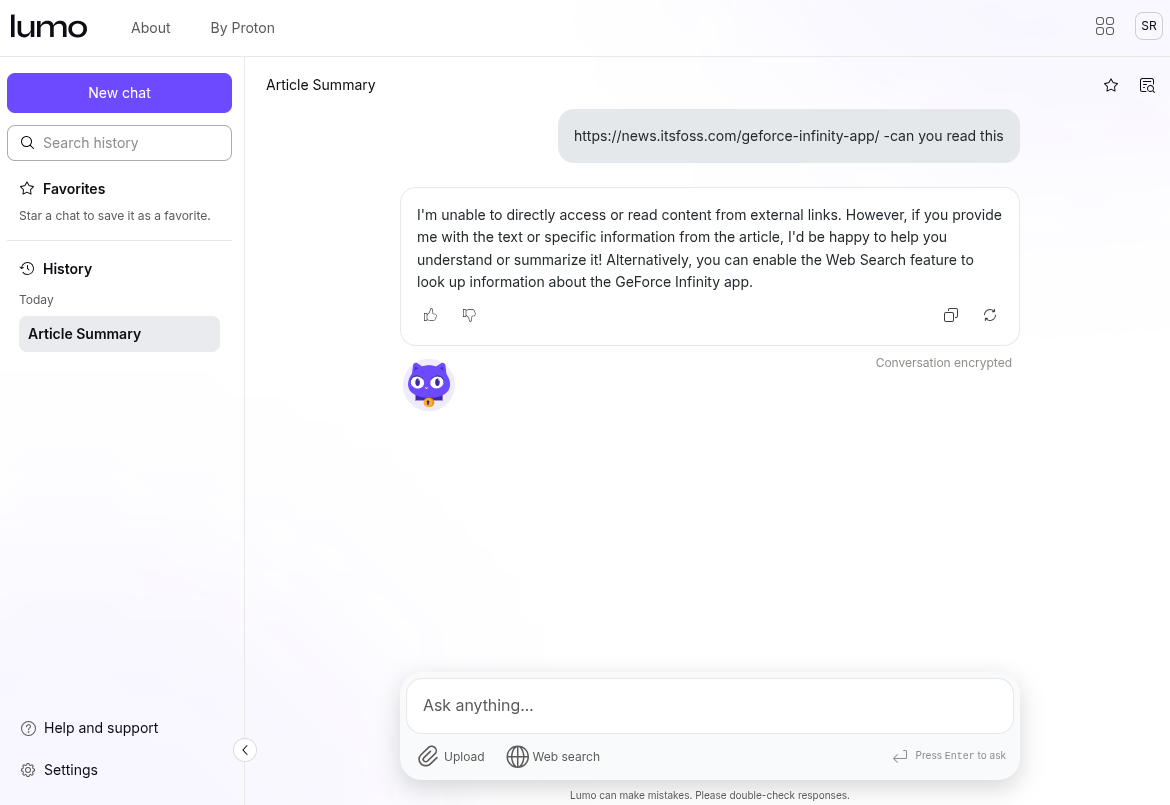1170x805 pixels.
Task: Regenerate the response with the refresh icon
Action: point(990,315)
